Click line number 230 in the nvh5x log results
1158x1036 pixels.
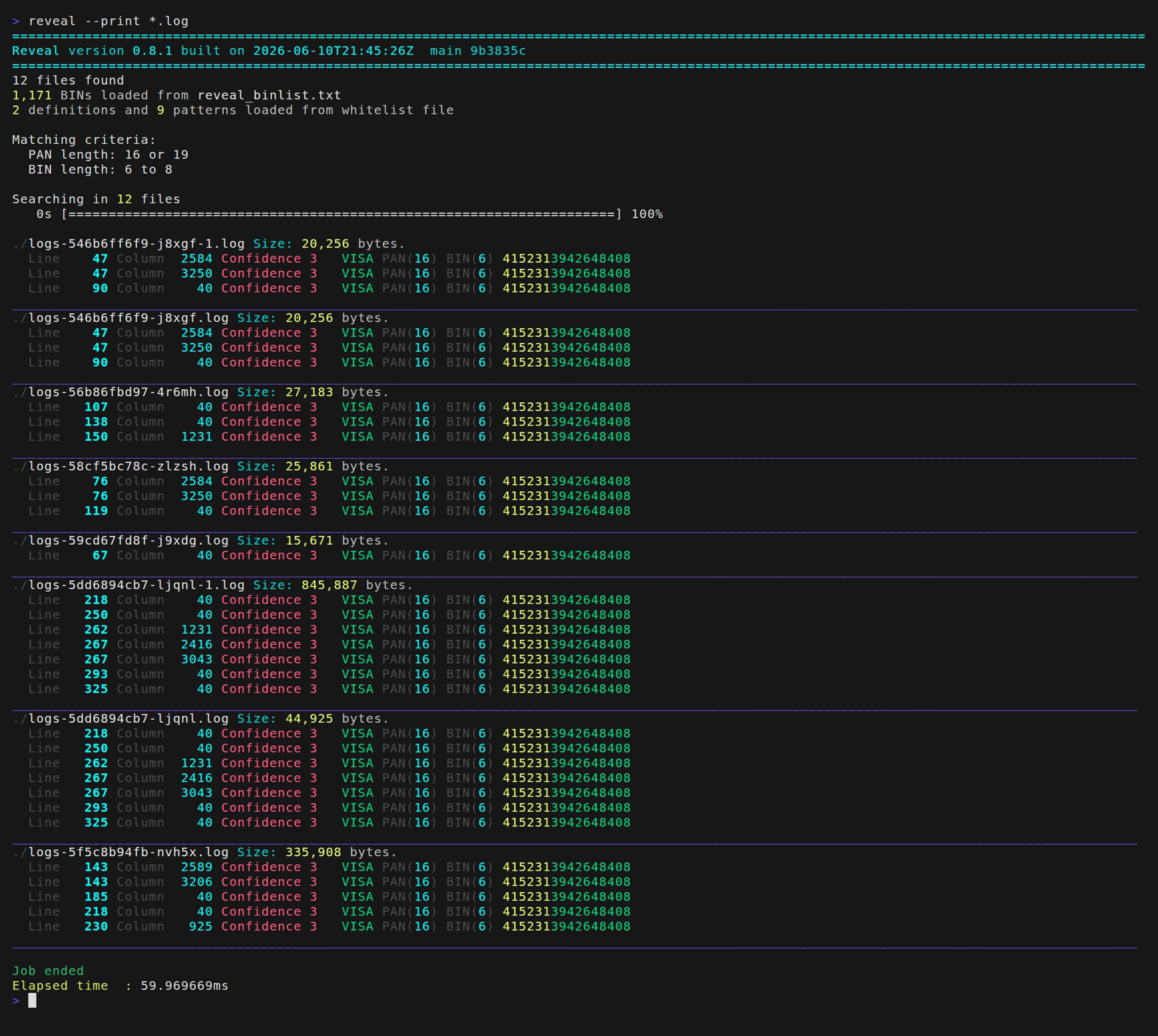click(96, 927)
